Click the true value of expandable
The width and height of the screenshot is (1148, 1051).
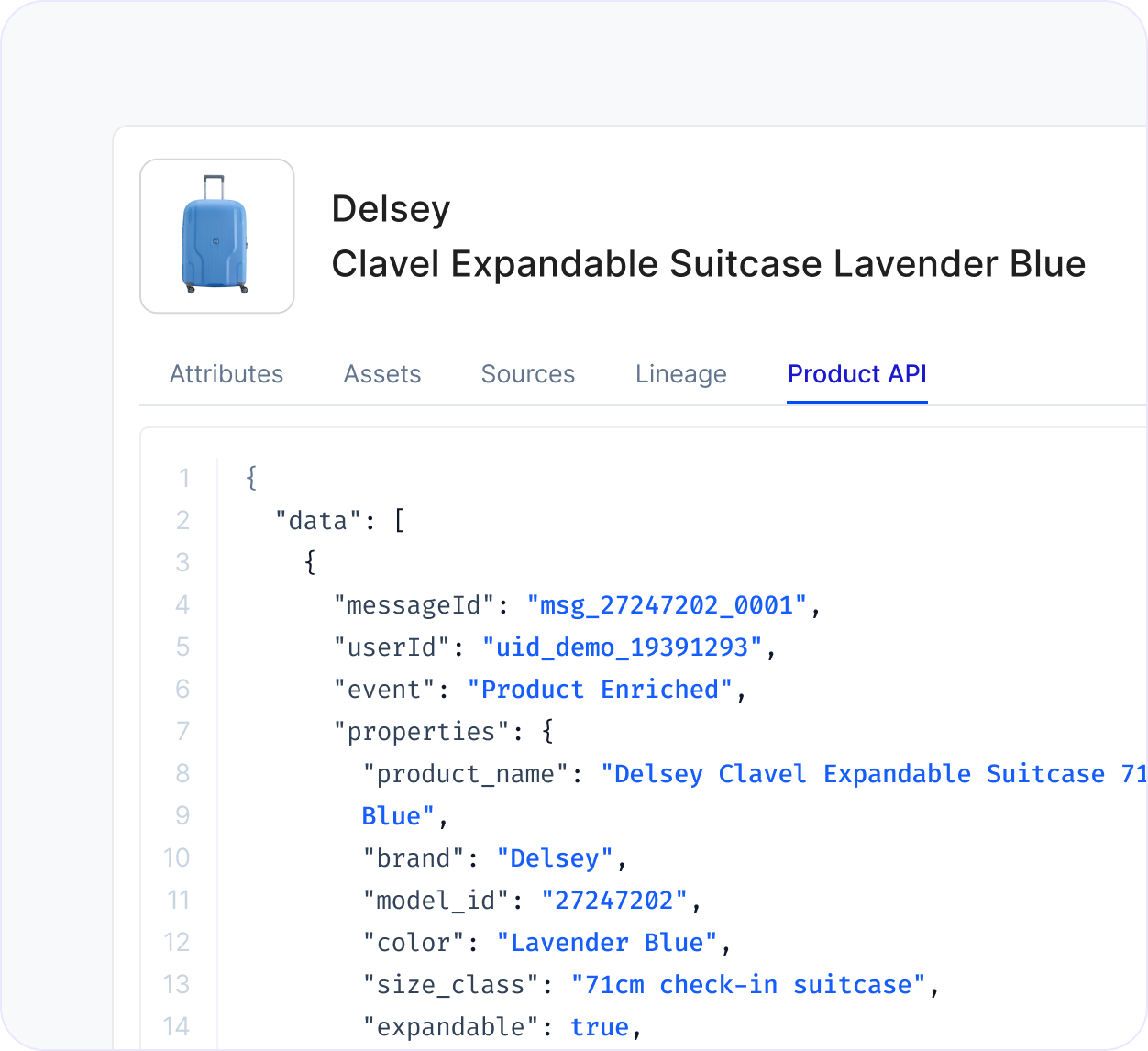pos(600,1027)
